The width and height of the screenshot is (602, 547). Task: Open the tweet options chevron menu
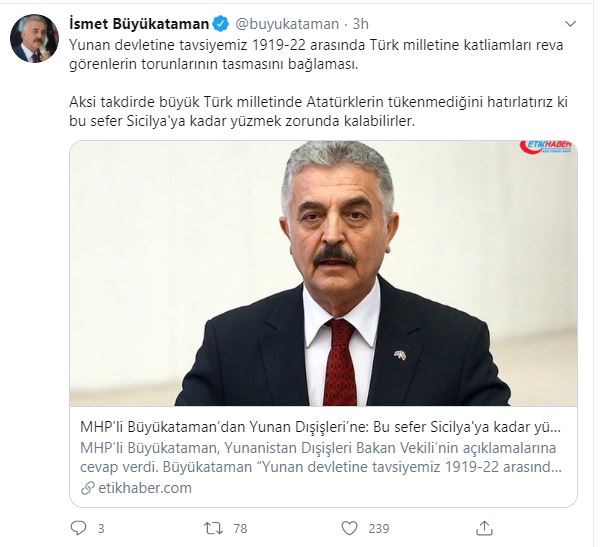pos(571,24)
